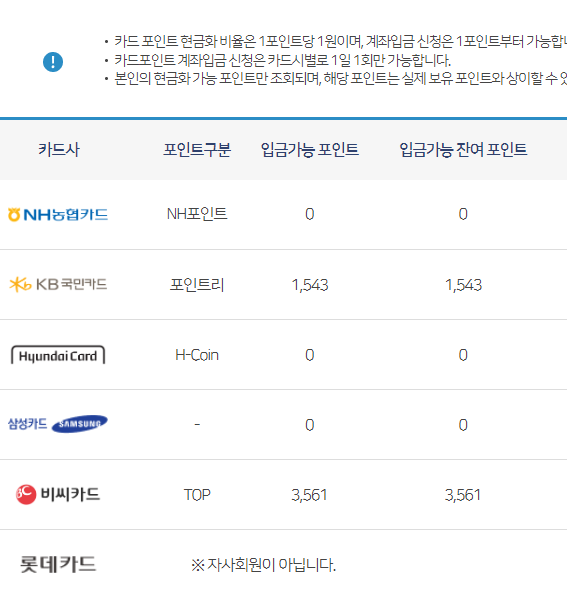Image resolution: width=567 pixels, height=597 pixels.
Task: Click KB국민카드 잔여 포인트 value 1,543
Action: click(x=463, y=285)
